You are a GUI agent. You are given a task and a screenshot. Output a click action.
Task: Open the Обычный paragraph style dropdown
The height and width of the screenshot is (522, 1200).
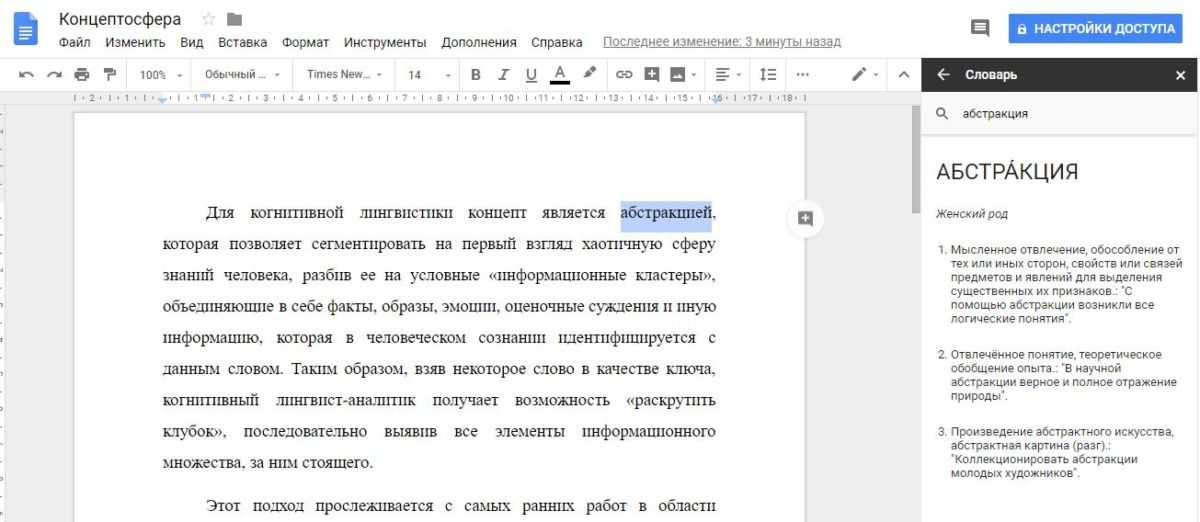[x=242, y=75]
